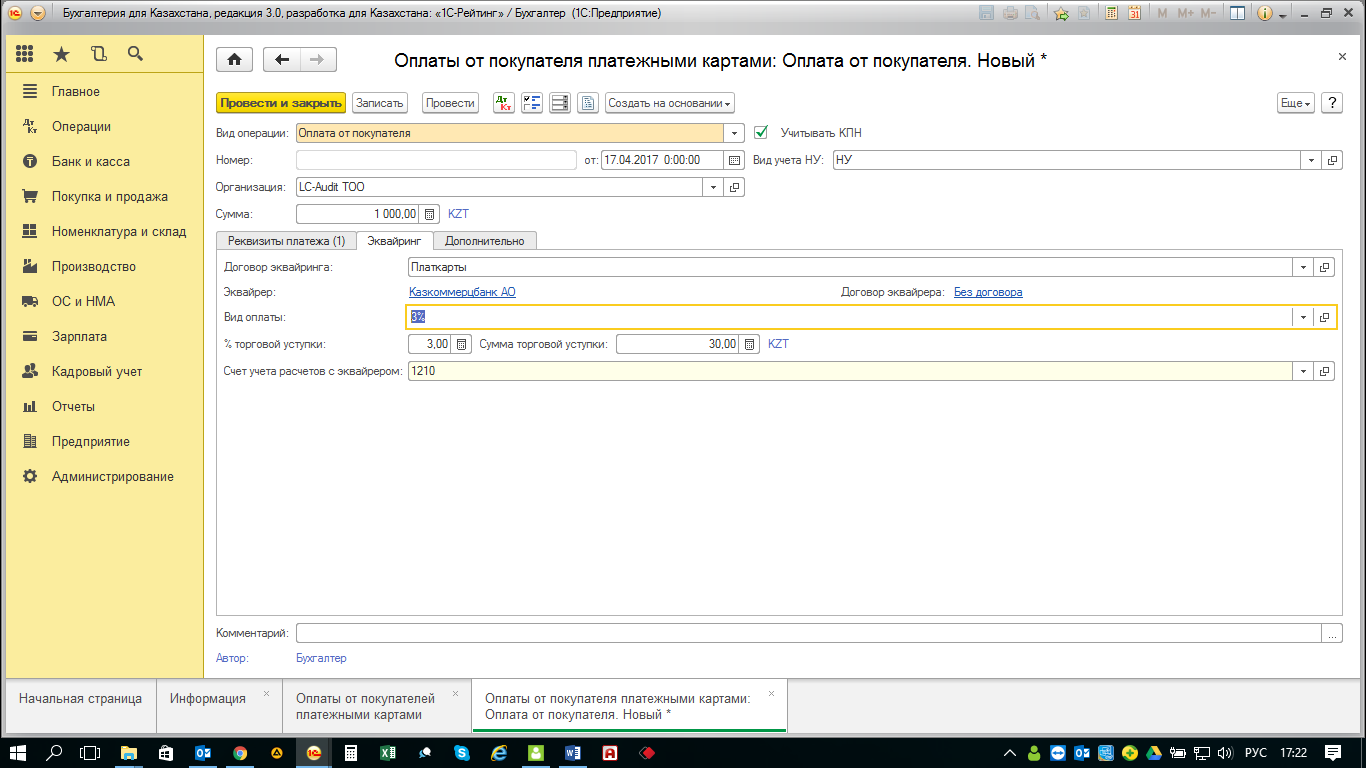Go to the home page button
This screenshot has height=768, width=1366.
[235, 60]
